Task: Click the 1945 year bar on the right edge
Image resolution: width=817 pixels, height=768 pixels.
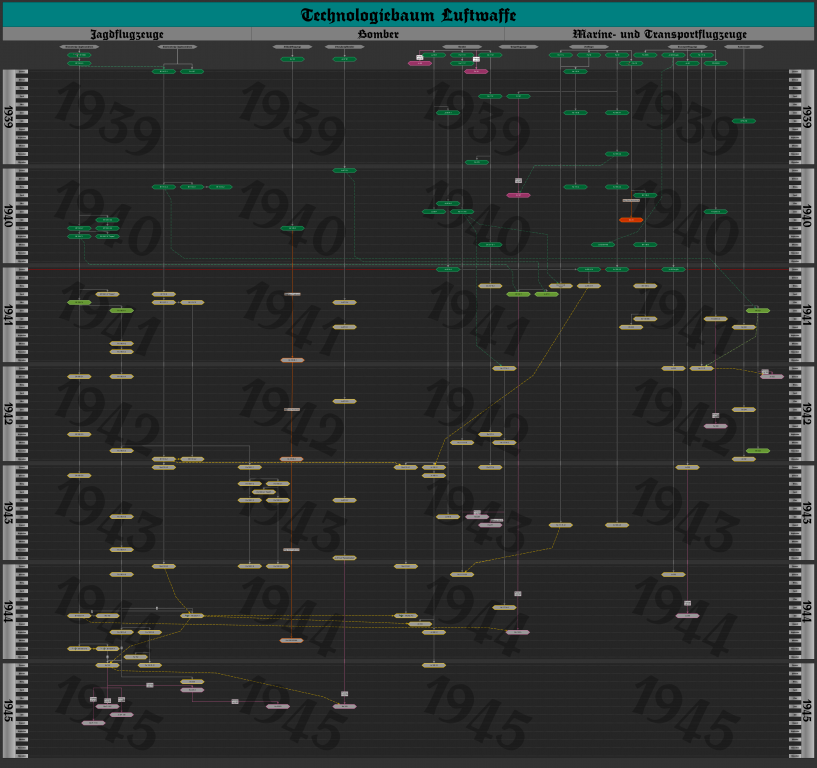Action: (x=807, y=711)
